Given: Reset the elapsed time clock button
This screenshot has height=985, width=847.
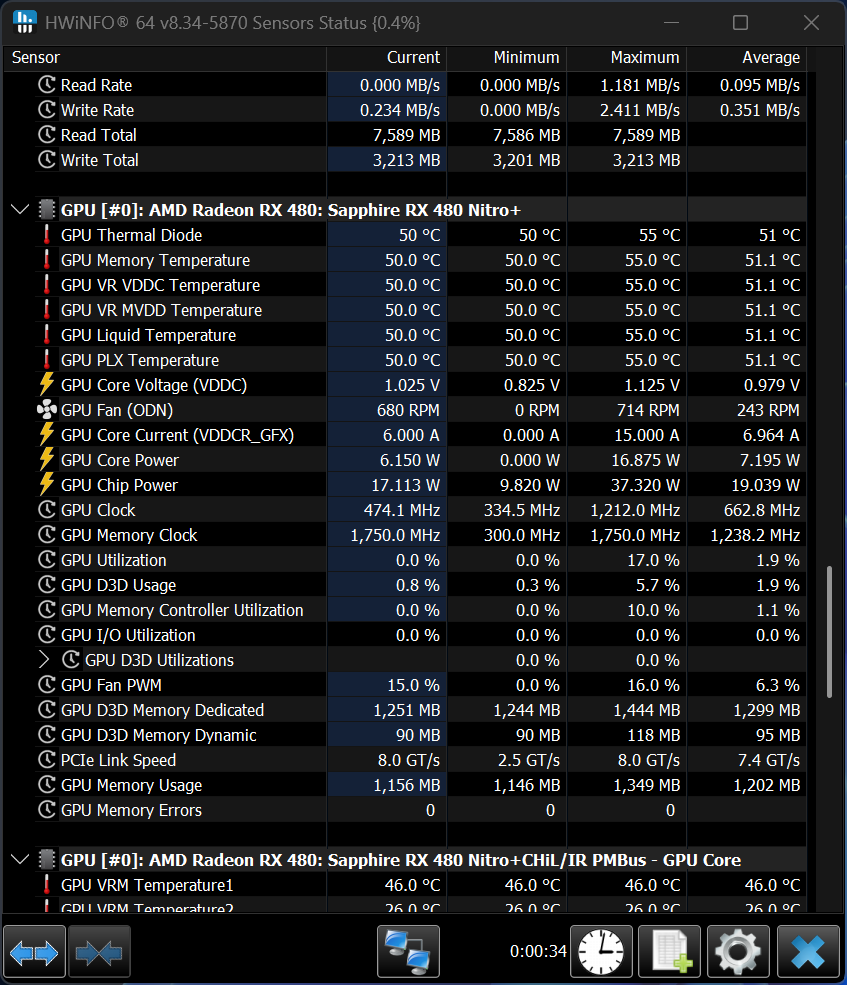Looking at the screenshot, I should click(x=601, y=952).
